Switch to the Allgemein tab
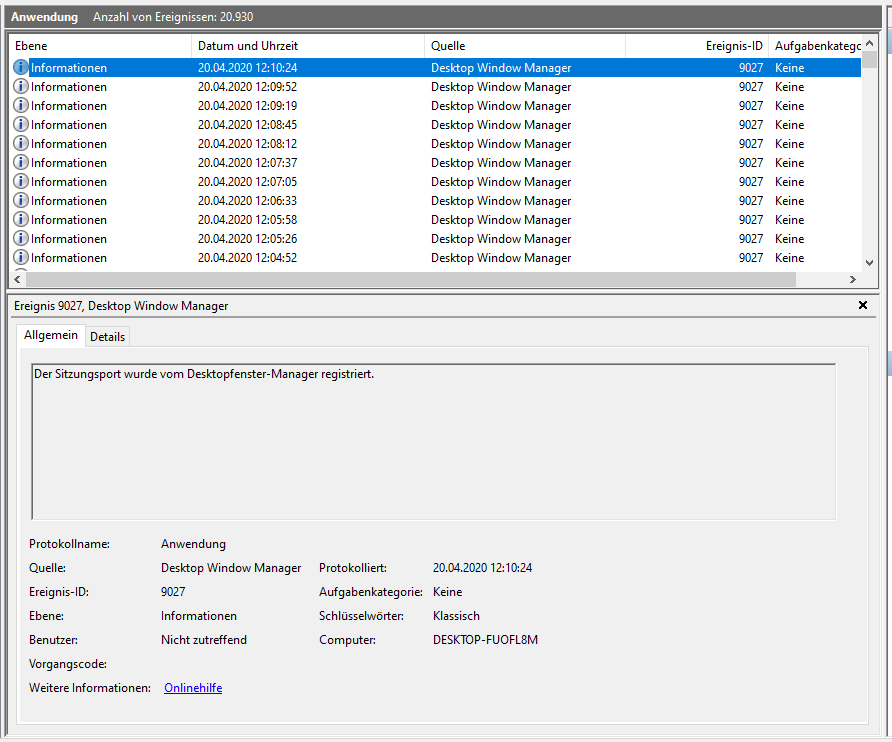This screenshot has width=892, height=742. (51, 335)
